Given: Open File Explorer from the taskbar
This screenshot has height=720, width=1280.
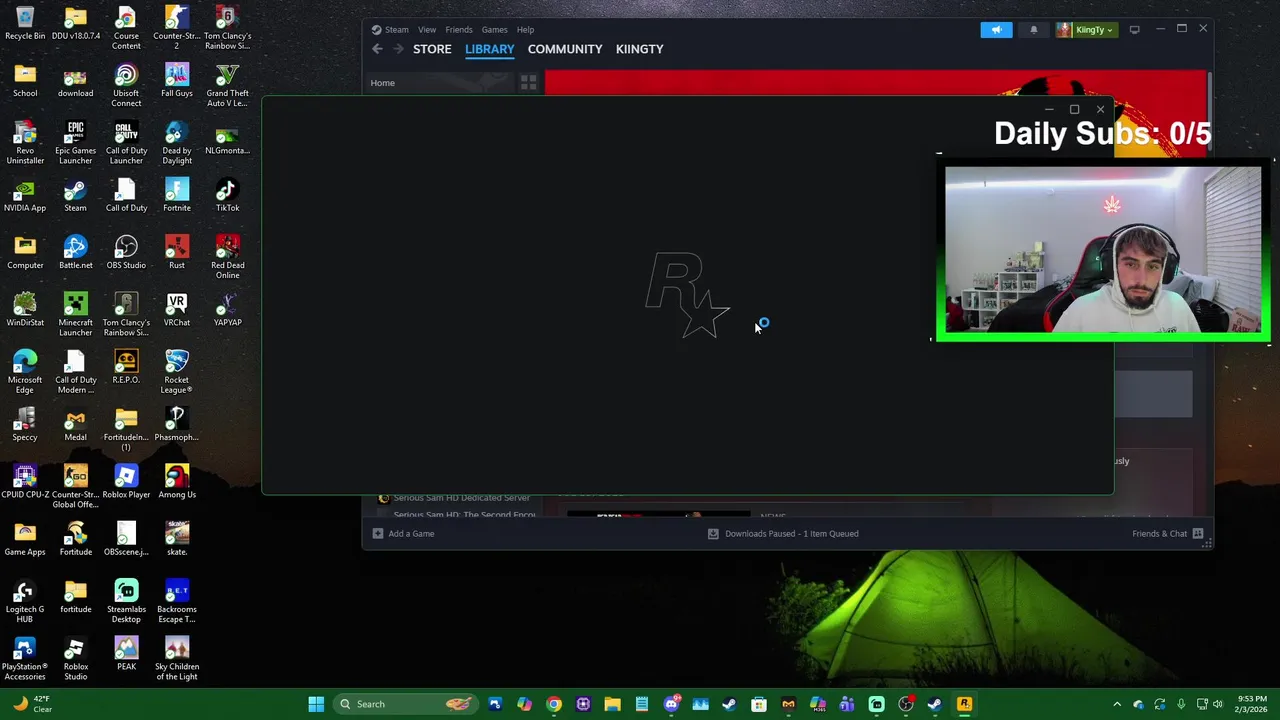Looking at the screenshot, I should click(x=612, y=704).
